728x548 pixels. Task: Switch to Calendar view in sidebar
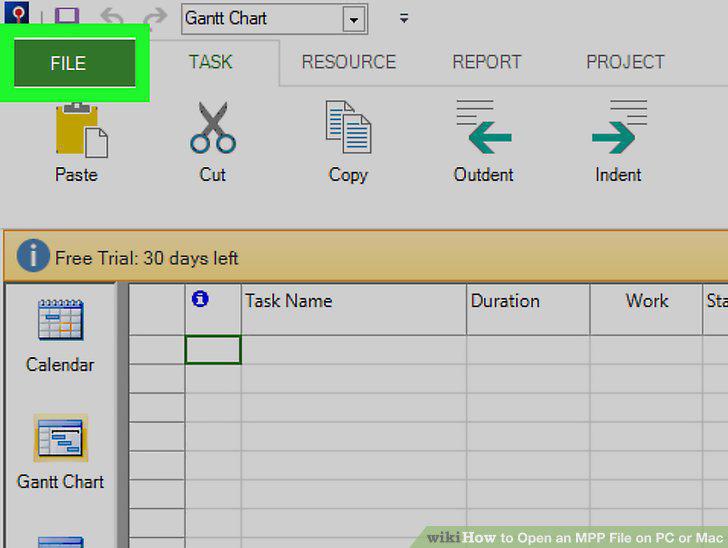pos(60,335)
